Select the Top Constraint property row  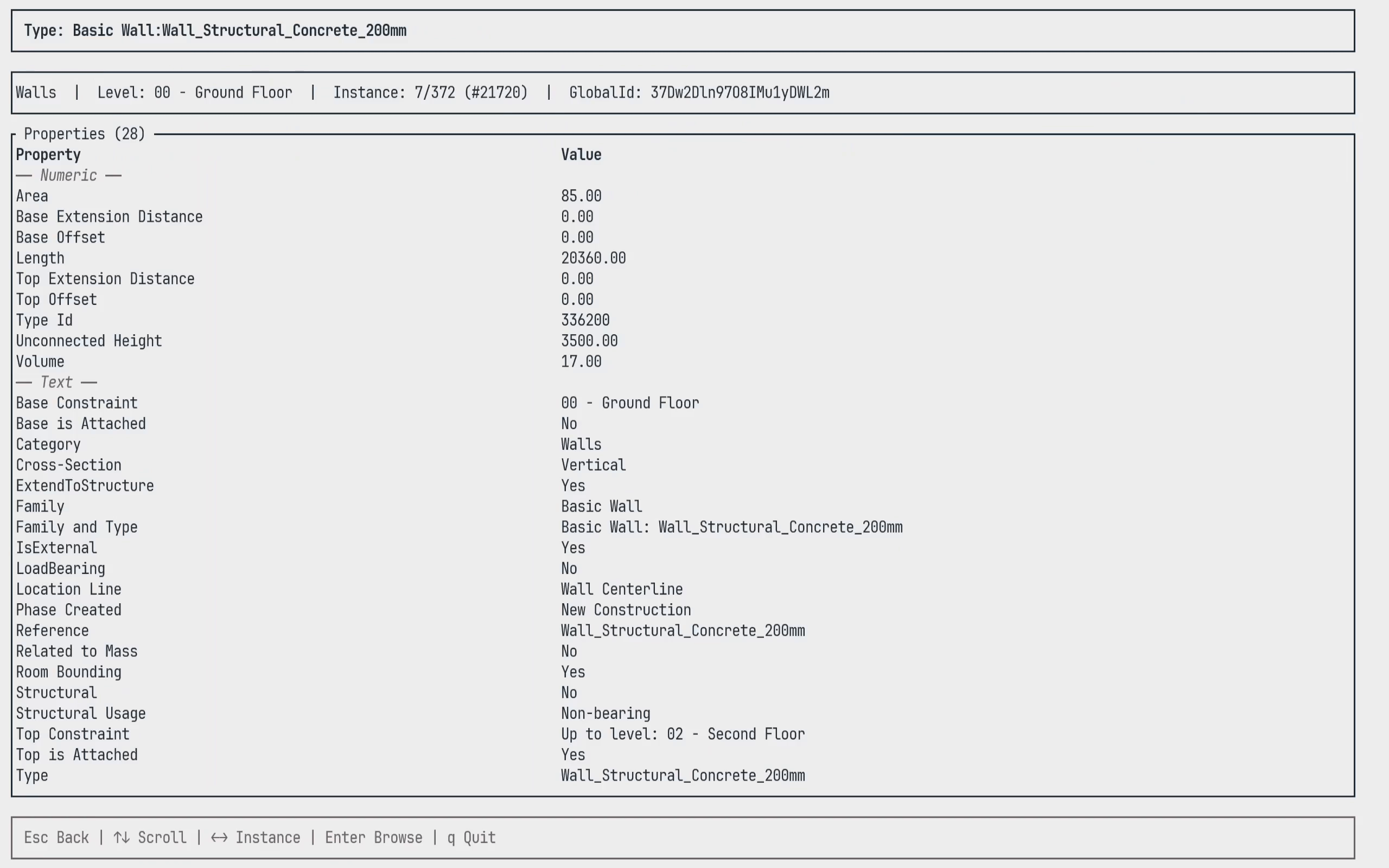tap(73, 733)
